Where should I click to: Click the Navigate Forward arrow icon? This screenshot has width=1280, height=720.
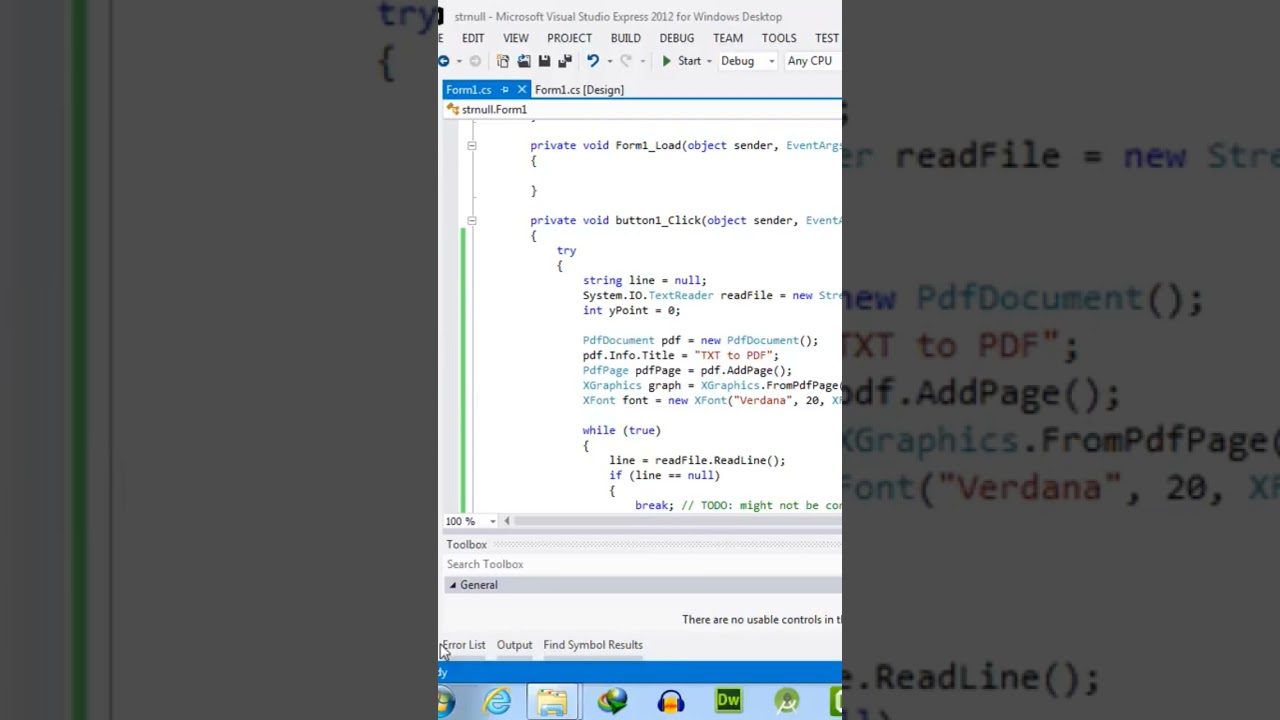tap(475, 61)
